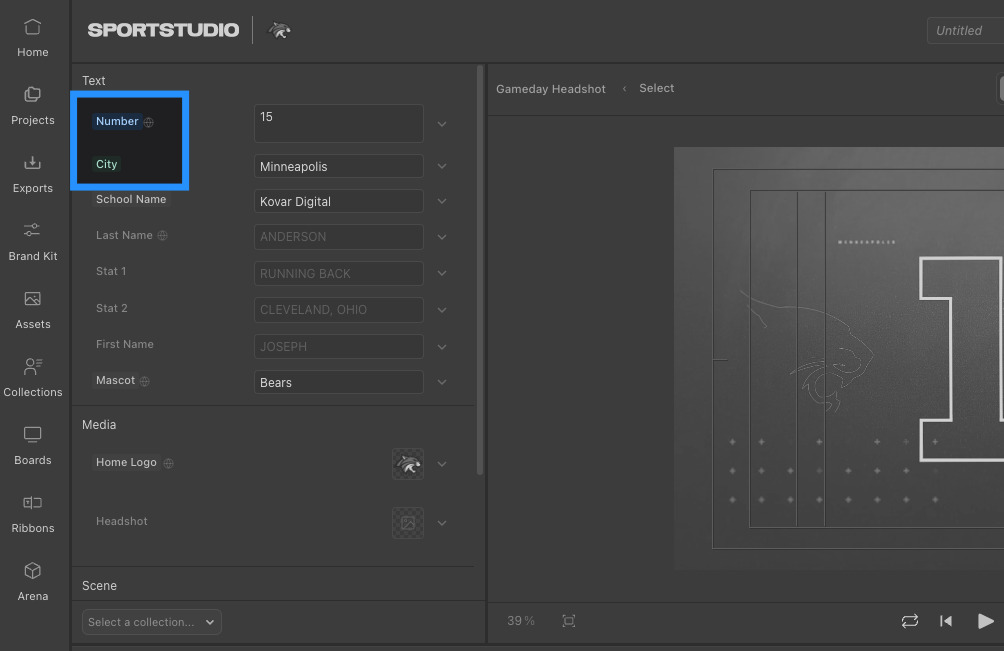
Task: Click the fit-to-screen icon beside 39 %
Action: (x=569, y=621)
